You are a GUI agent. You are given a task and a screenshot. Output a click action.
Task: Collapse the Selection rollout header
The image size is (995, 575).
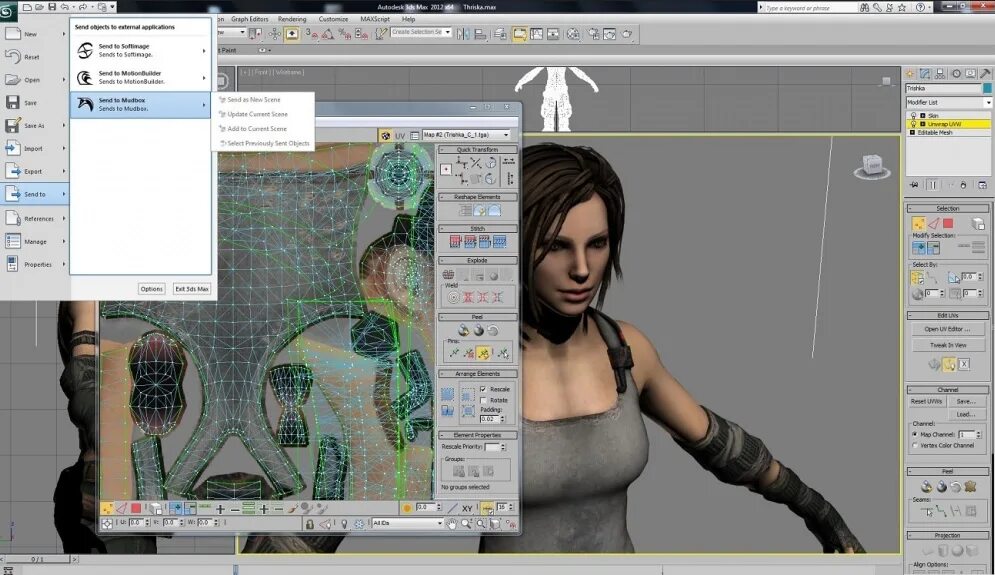947,208
